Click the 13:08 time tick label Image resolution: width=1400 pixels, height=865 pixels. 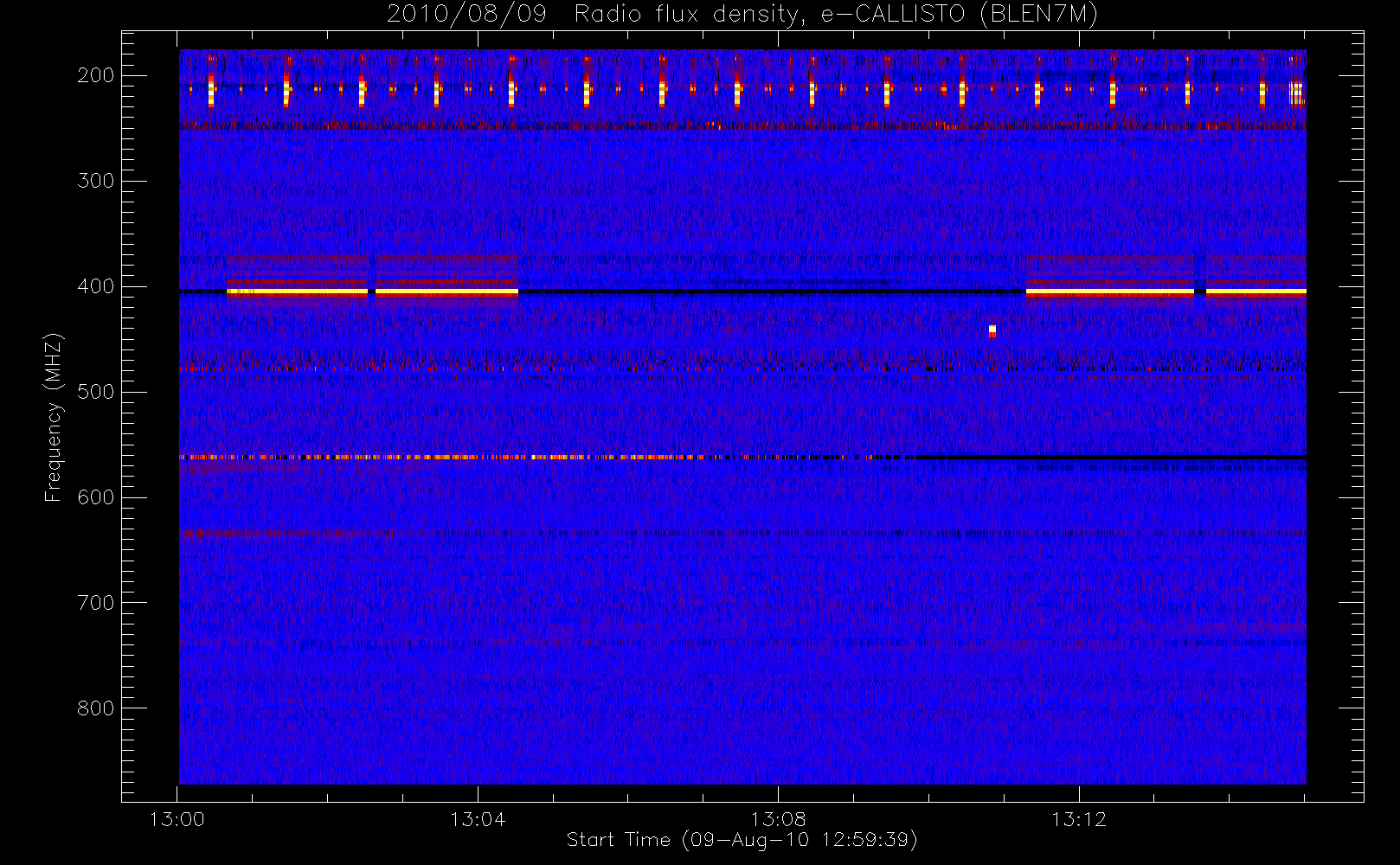point(778,819)
